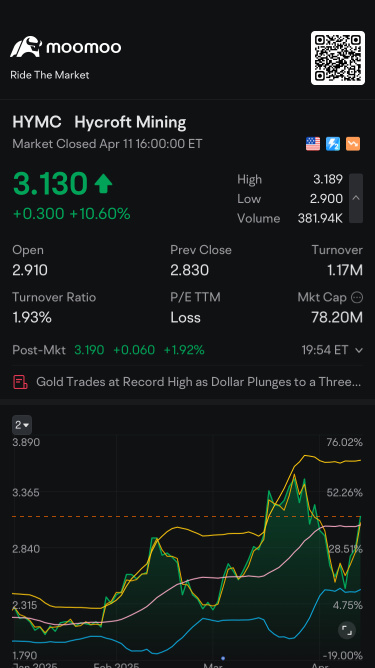Open the chart interval dropdown labeled 2
Screen dimensions: 375x668
[22, 425]
